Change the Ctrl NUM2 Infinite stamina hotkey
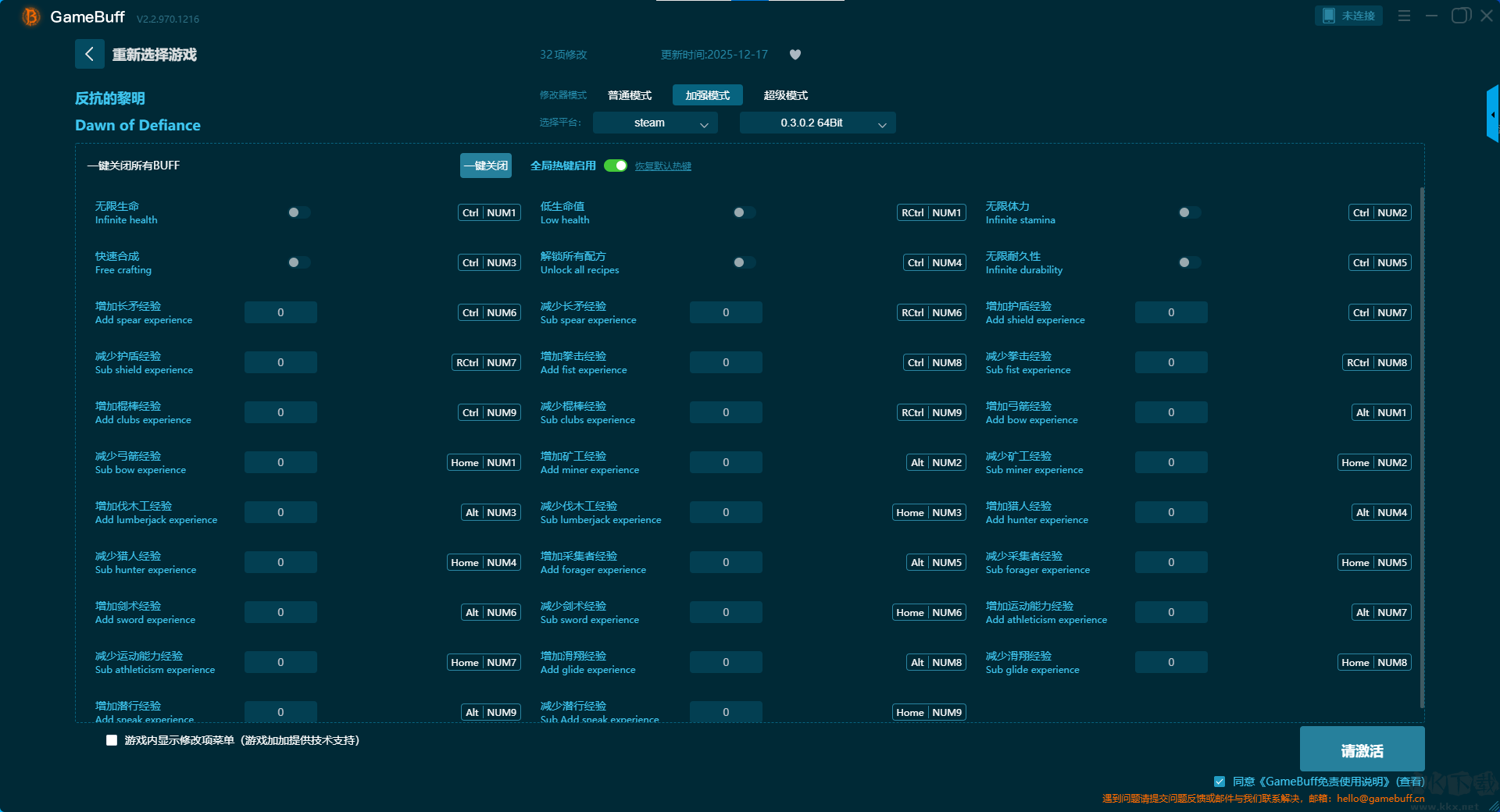 click(x=1380, y=212)
